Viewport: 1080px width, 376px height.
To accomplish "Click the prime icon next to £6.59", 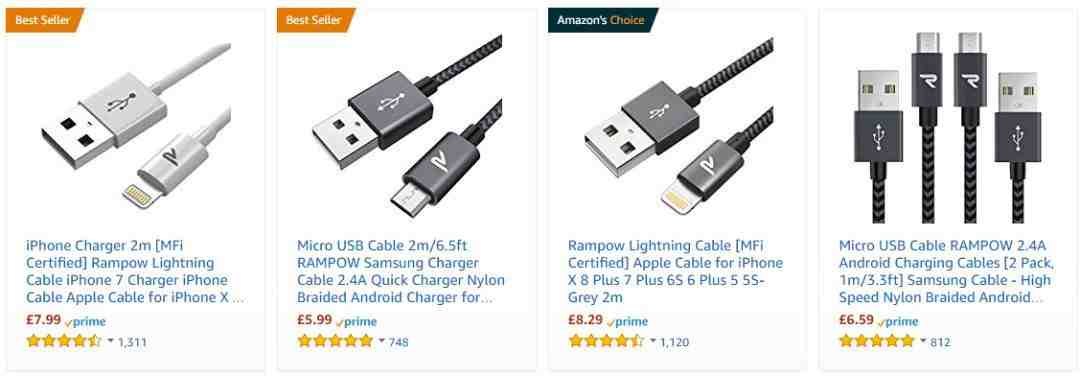I will (897, 322).
